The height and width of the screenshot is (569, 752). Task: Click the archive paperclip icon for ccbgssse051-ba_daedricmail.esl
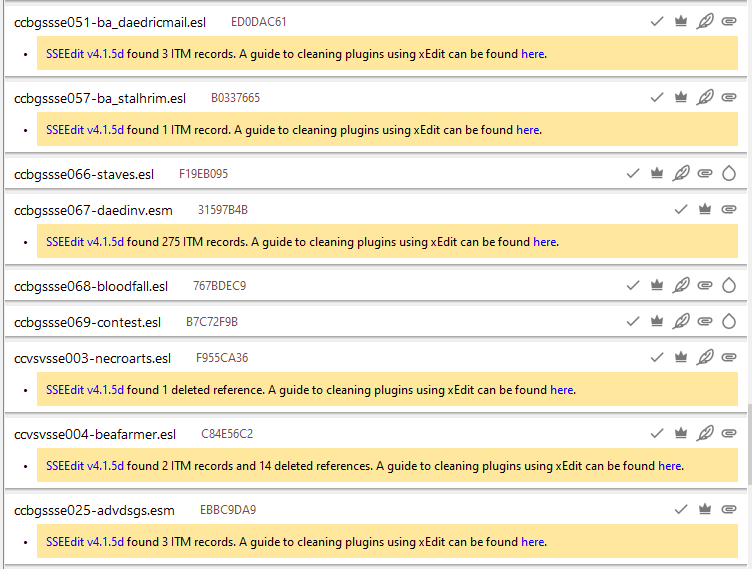(728, 21)
